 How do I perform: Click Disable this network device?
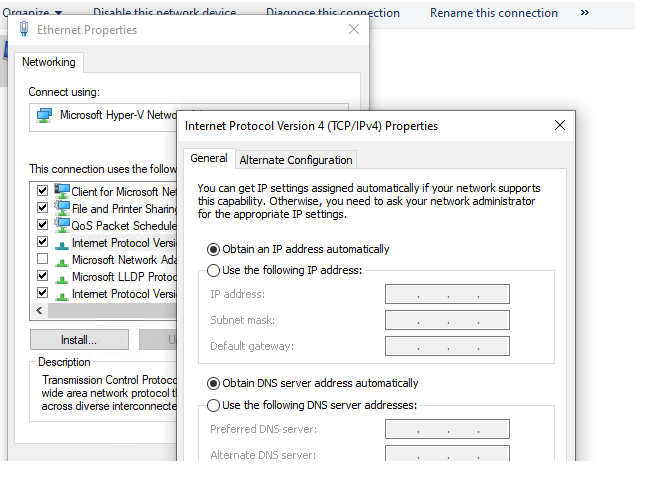tap(164, 12)
